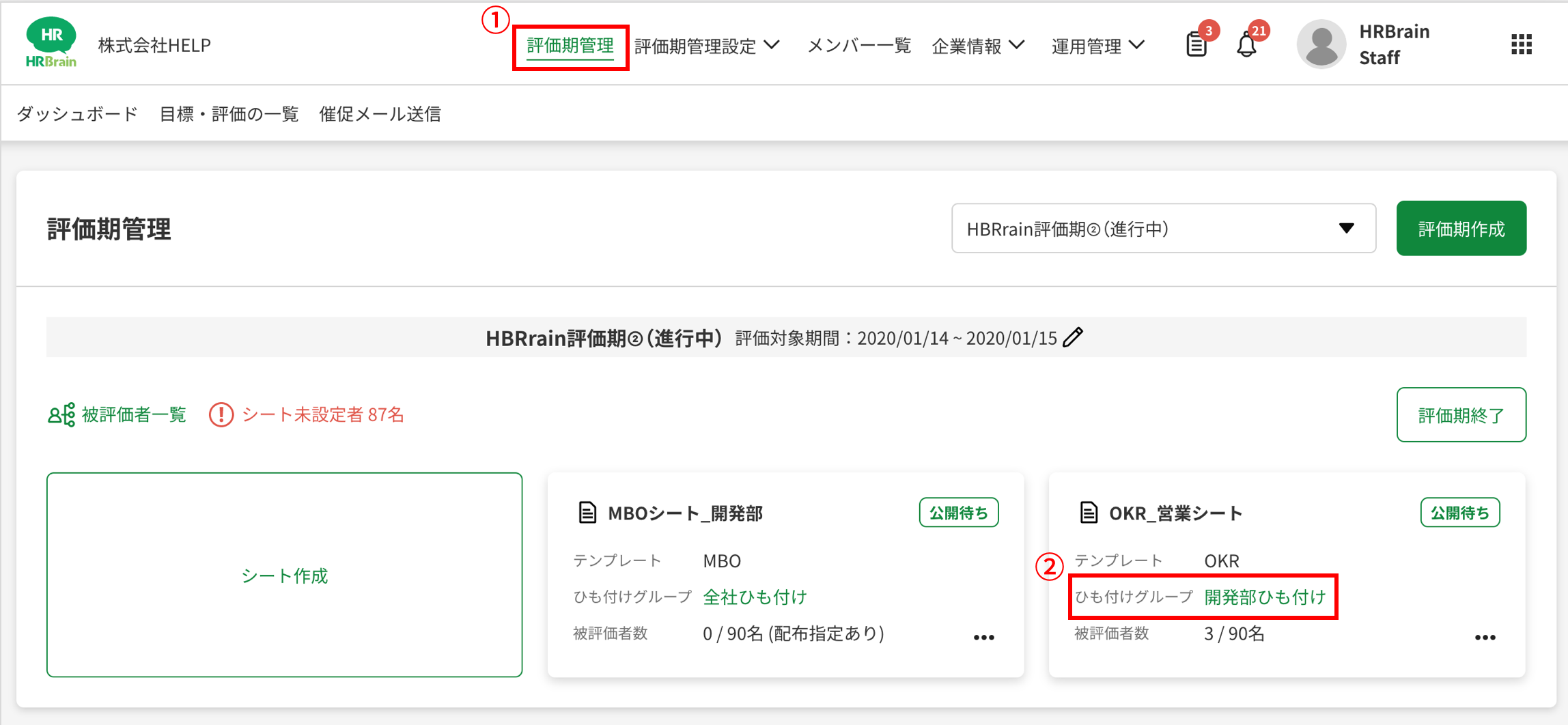Open the 開発部ひも付け group link
The image size is (1568, 725).
pos(1265,597)
